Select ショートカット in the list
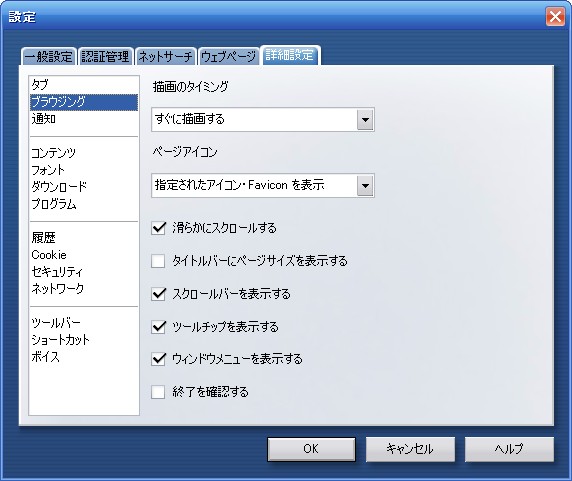 pyautogui.click(x=84, y=340)
